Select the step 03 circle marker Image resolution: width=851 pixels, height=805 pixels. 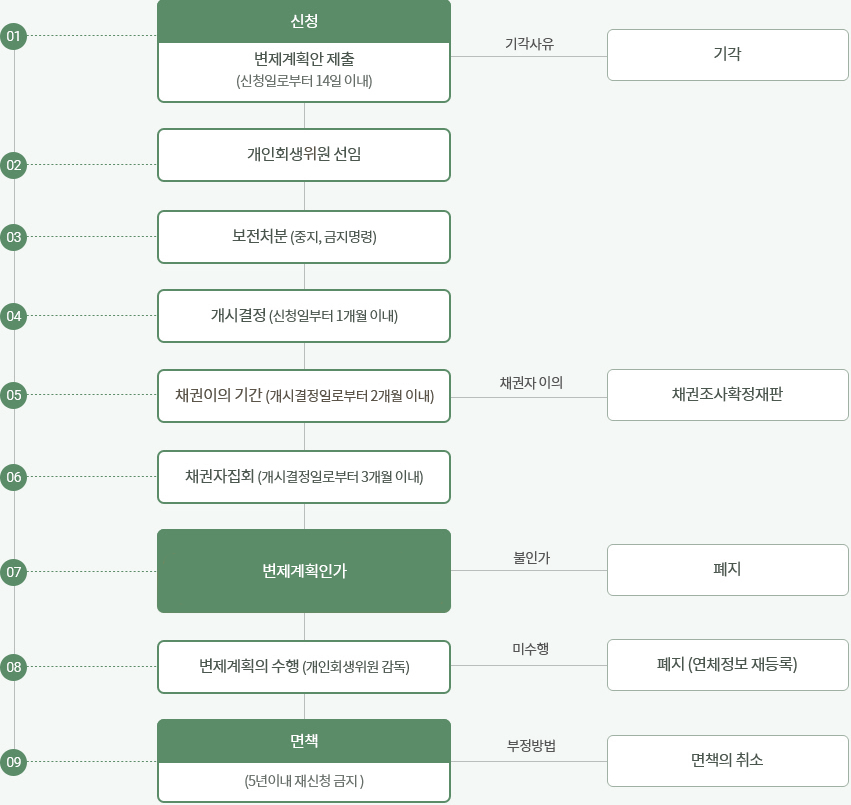tap(14, 237)
